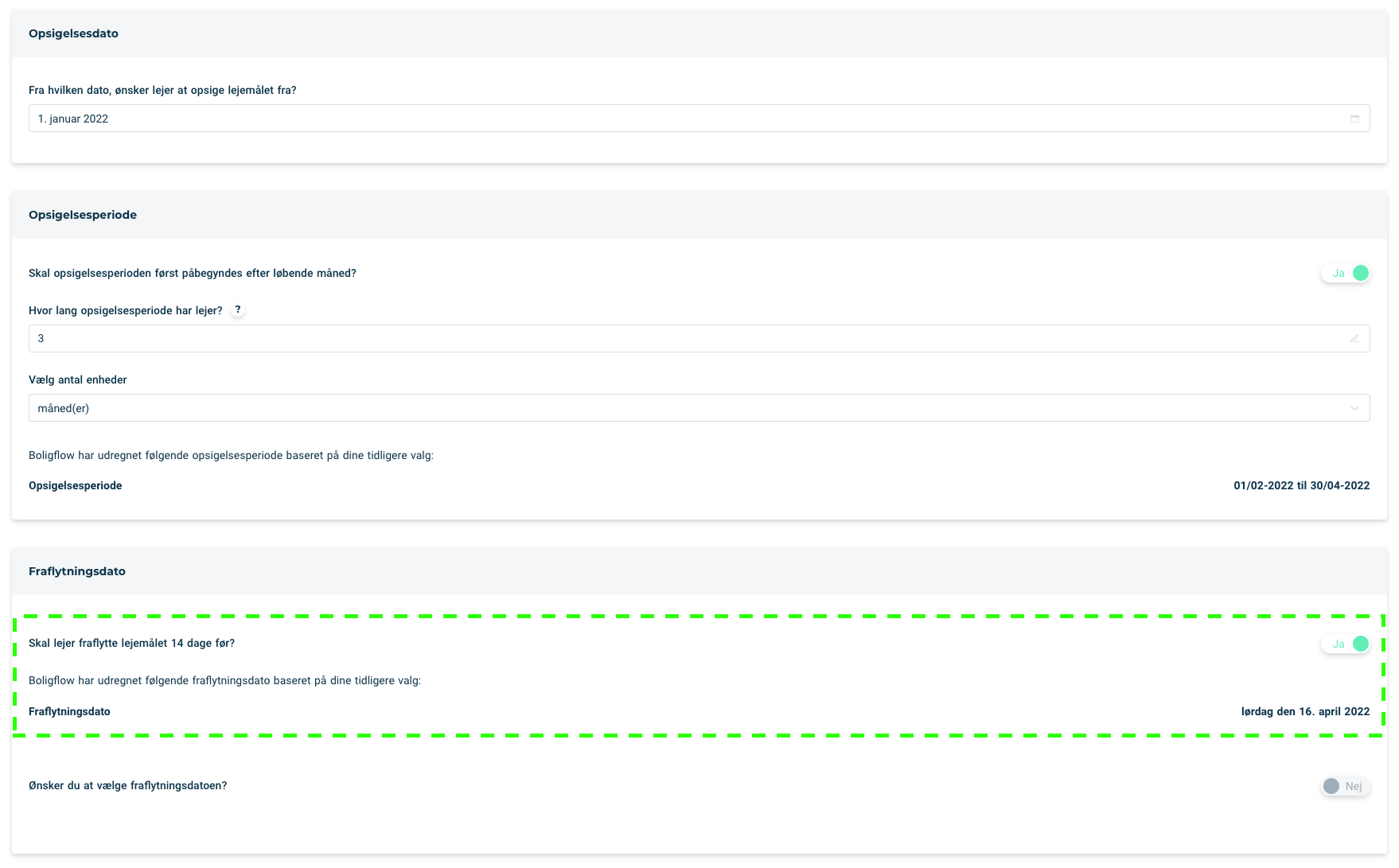This screenshot has width=1399, height=868.
Task: Click the 'Fraflytningsdato' section header
Action: click(x=699, y=571)
